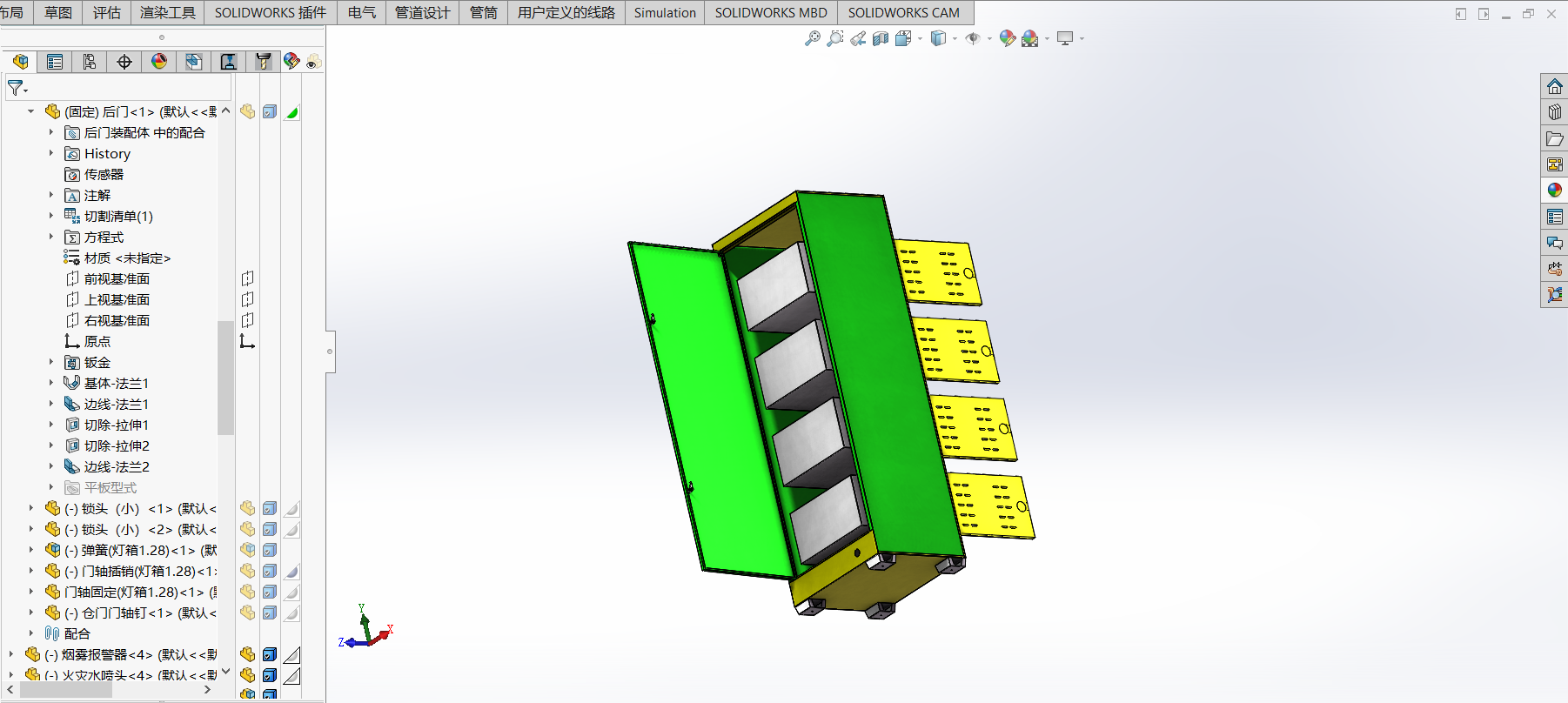Toggle hide/show for 弹簧(灯箱1.28)<1> component
This screenshot has width=1568, height=703.
[248, 550]
